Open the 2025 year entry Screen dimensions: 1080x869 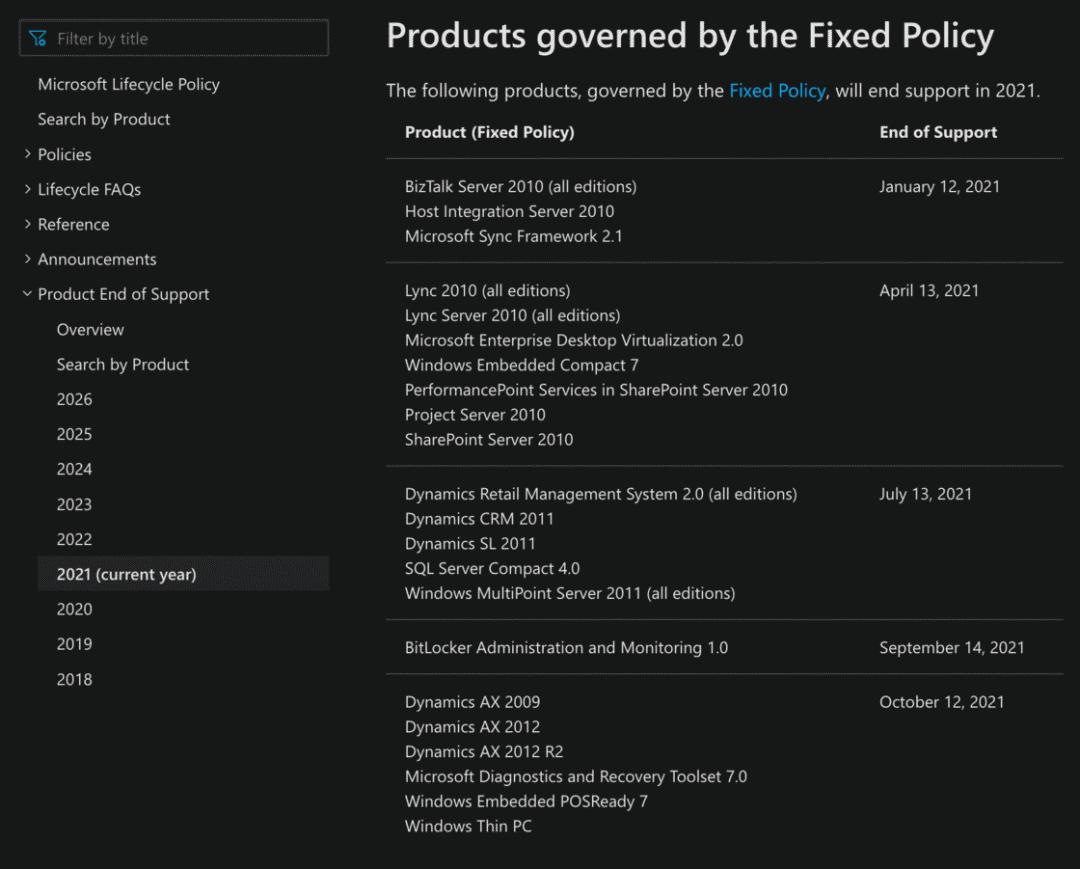pyautogui.click(x=74, y=434)
